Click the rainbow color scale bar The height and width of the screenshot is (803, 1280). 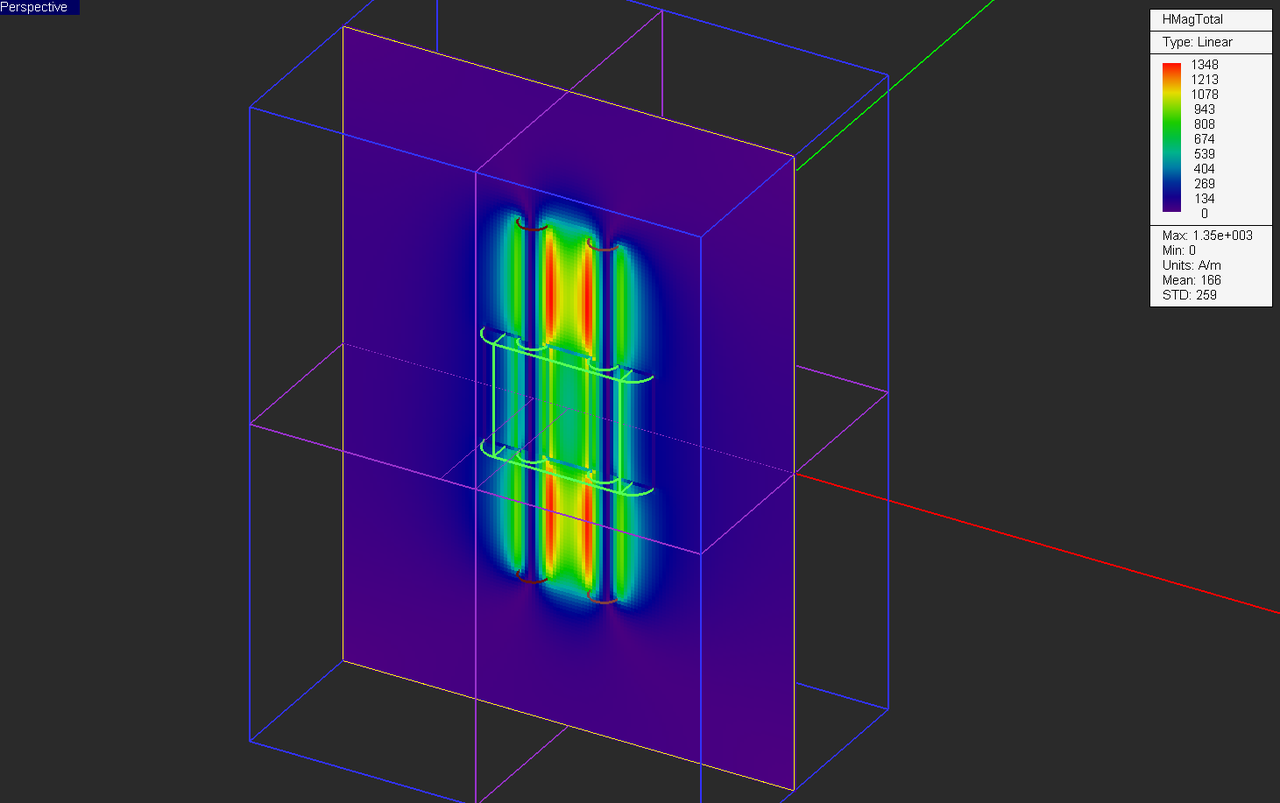pyautogui.click(x=1172, y=137)
